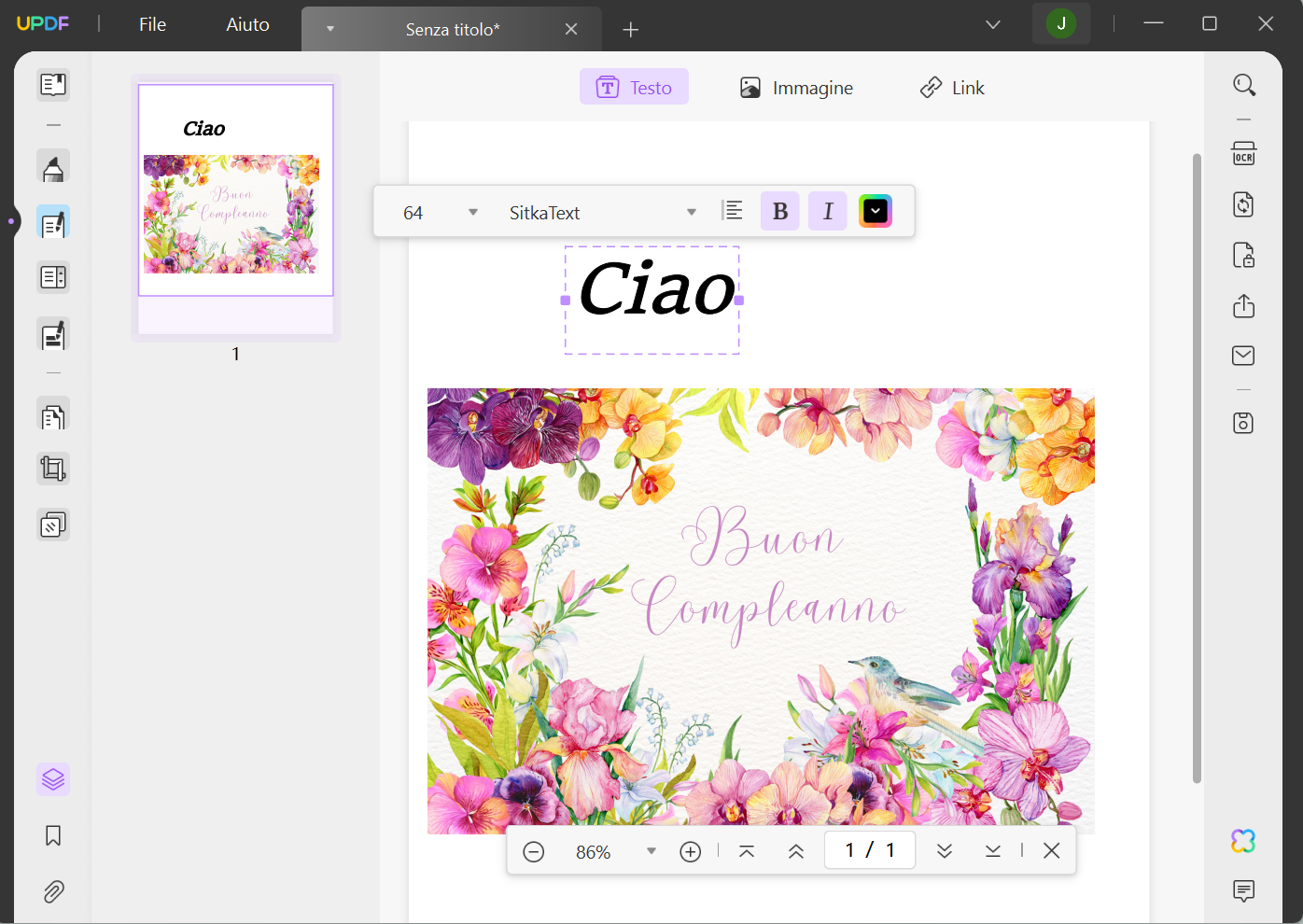
Task: Open the Aiuto menu
Action: (x=245, y=24)
